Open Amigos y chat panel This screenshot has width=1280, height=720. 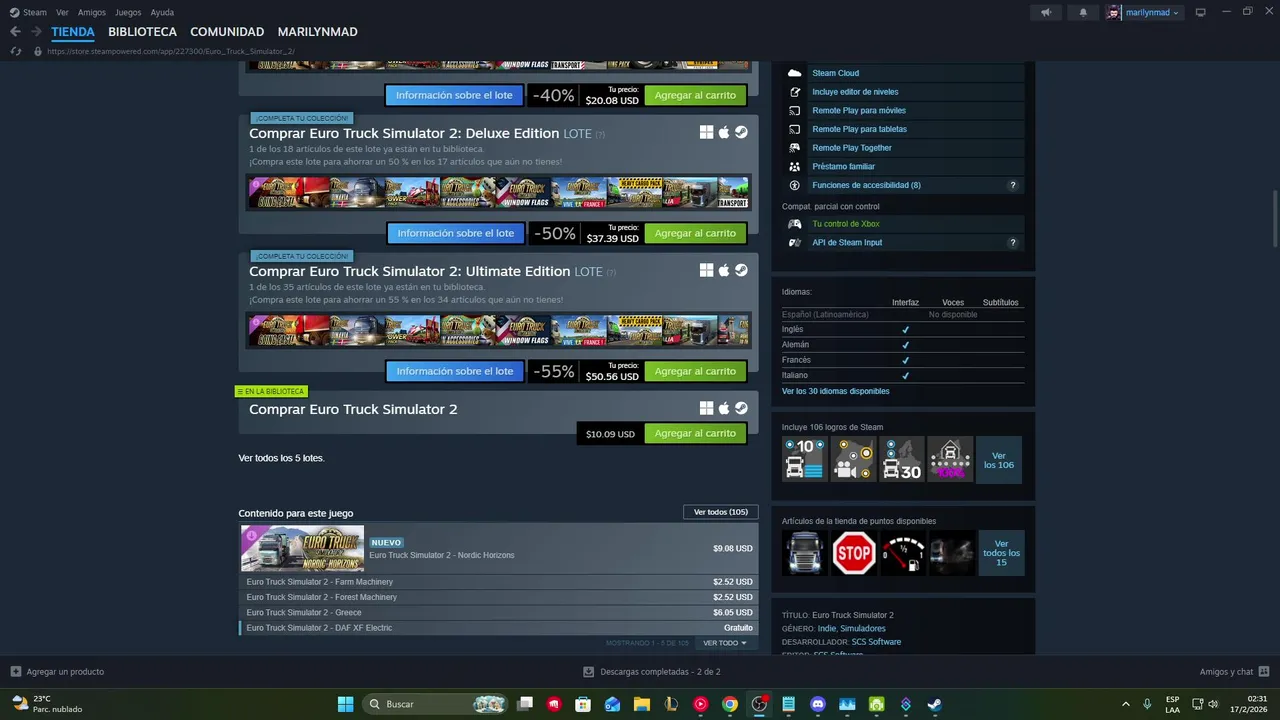(x=1234, y=672)
